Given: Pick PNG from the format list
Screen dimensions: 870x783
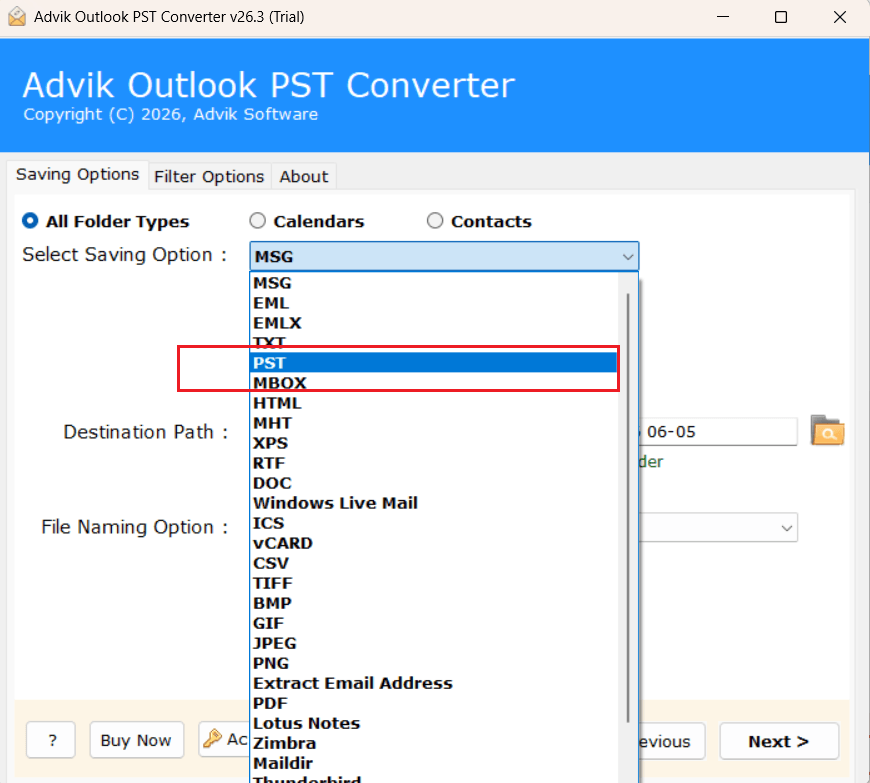Looking at the screenshot, I should pyautogui.click(x=434, y=663).
